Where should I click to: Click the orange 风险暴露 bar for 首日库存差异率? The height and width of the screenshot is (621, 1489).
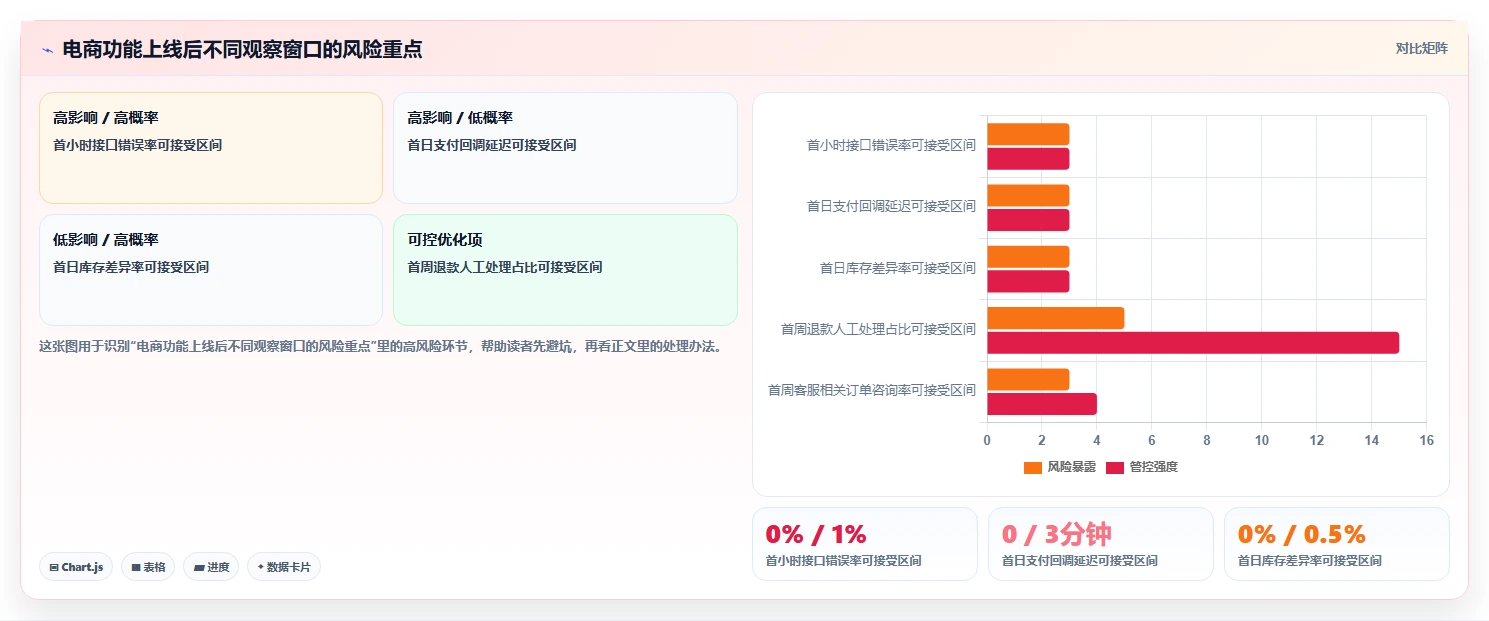[x=1028, y=257]
